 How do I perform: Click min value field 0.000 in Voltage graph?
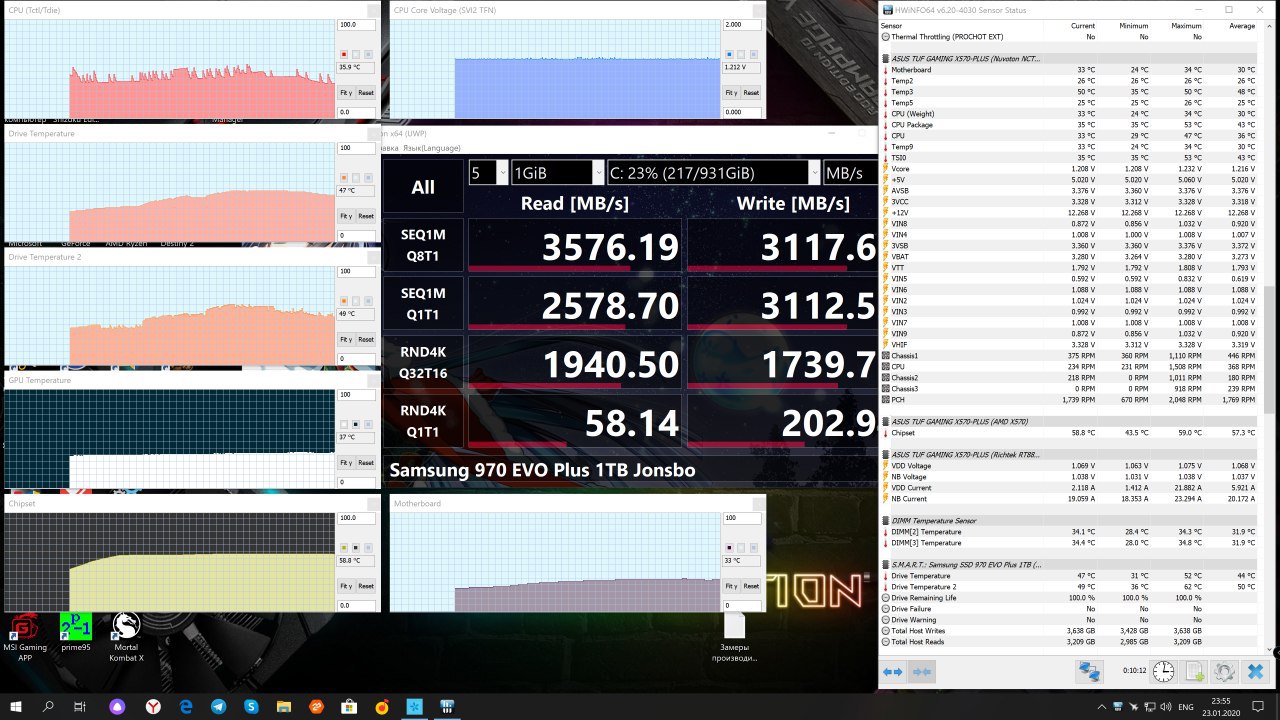(742, 112)
